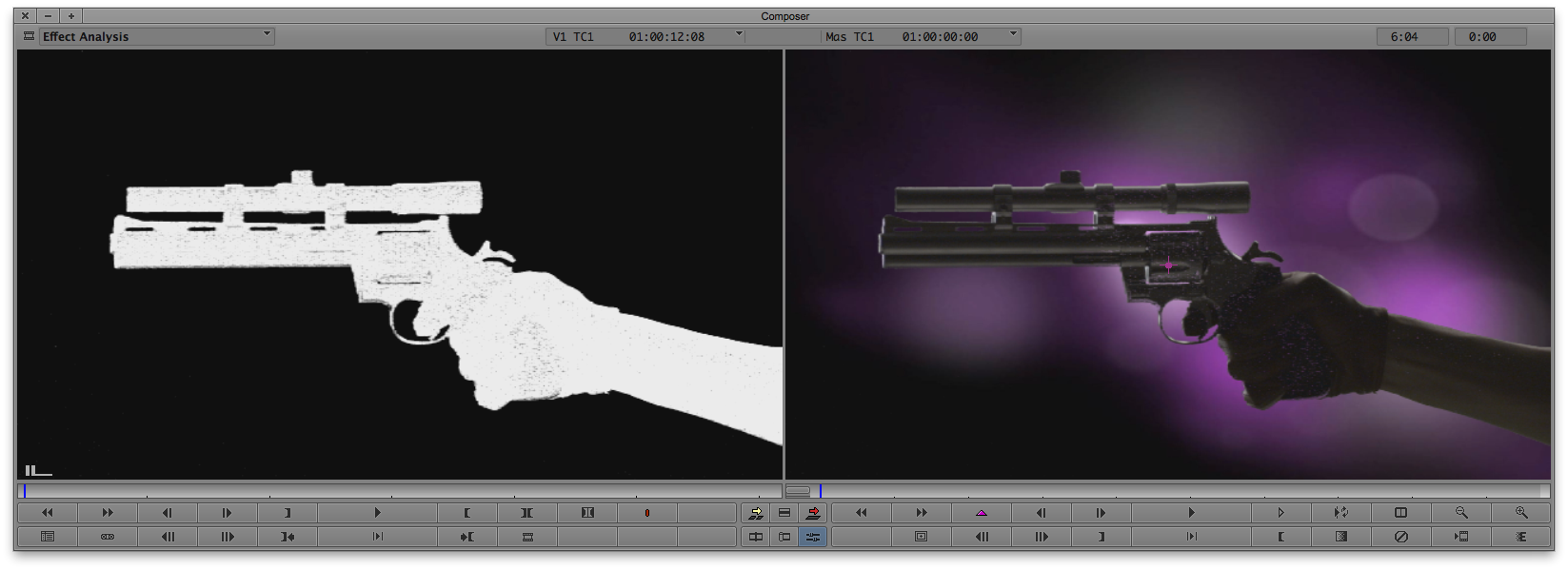Toggle the Grid button under record monitor
1568x570 pixels.
[x=921, y=537]
